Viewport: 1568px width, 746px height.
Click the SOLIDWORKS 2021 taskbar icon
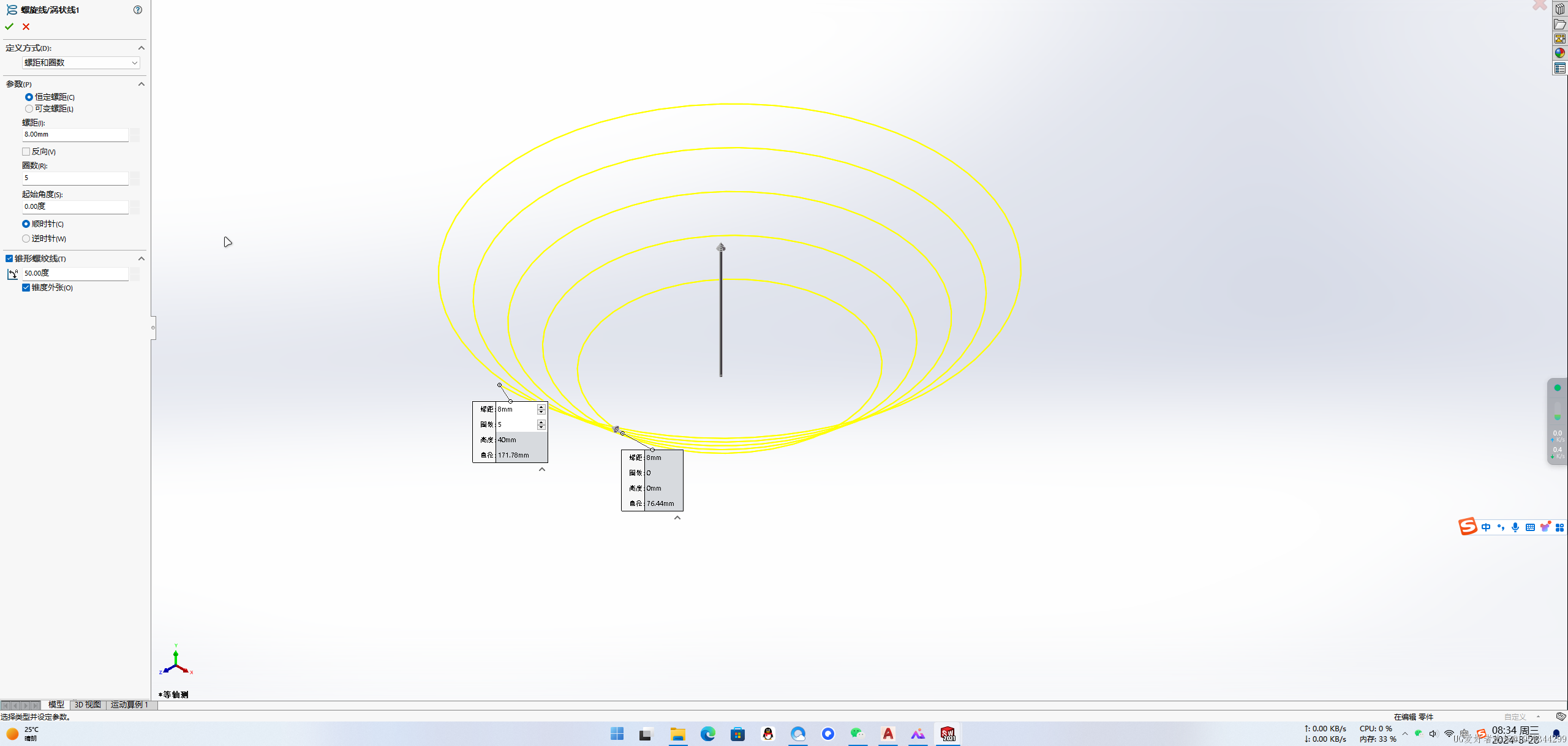click(x=948, y=734)
